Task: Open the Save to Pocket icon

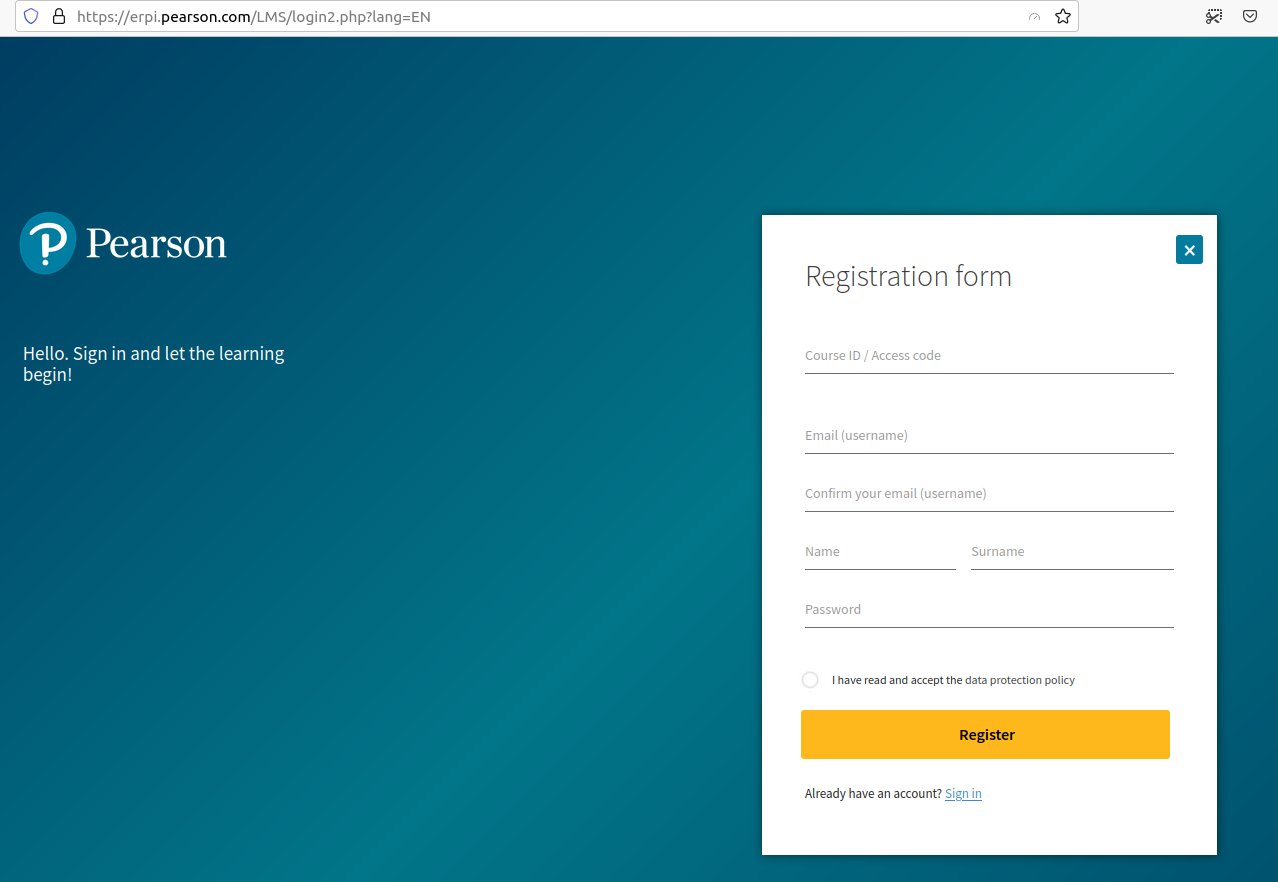Action: (1249, 16)
